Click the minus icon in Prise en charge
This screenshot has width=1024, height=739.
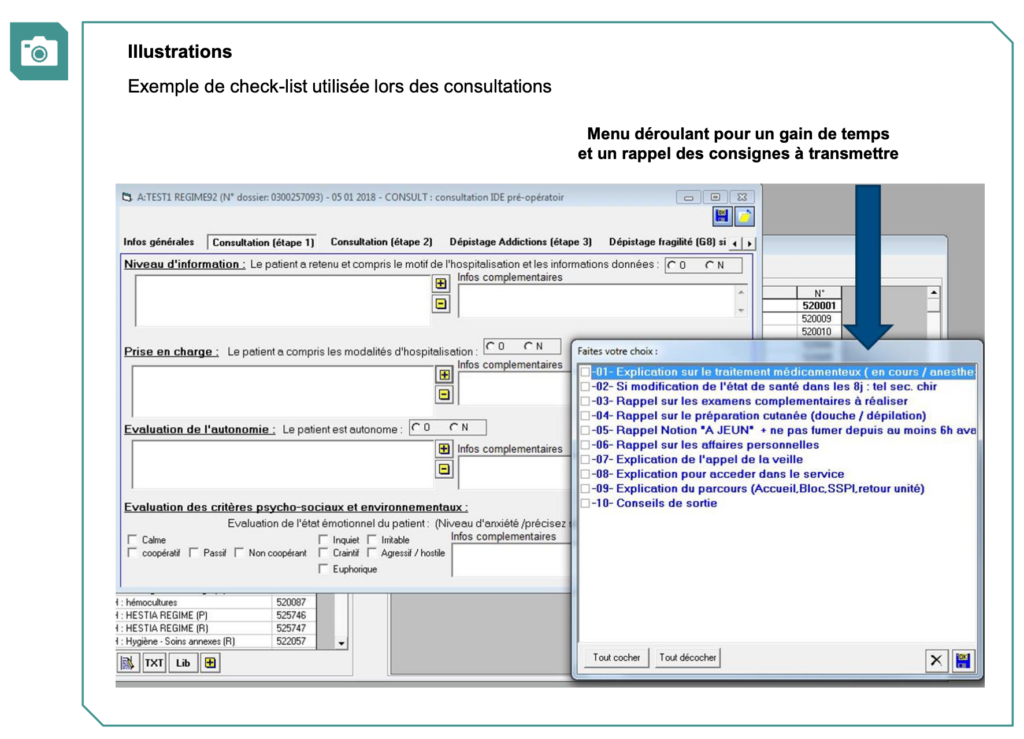[x=444, y=394]
